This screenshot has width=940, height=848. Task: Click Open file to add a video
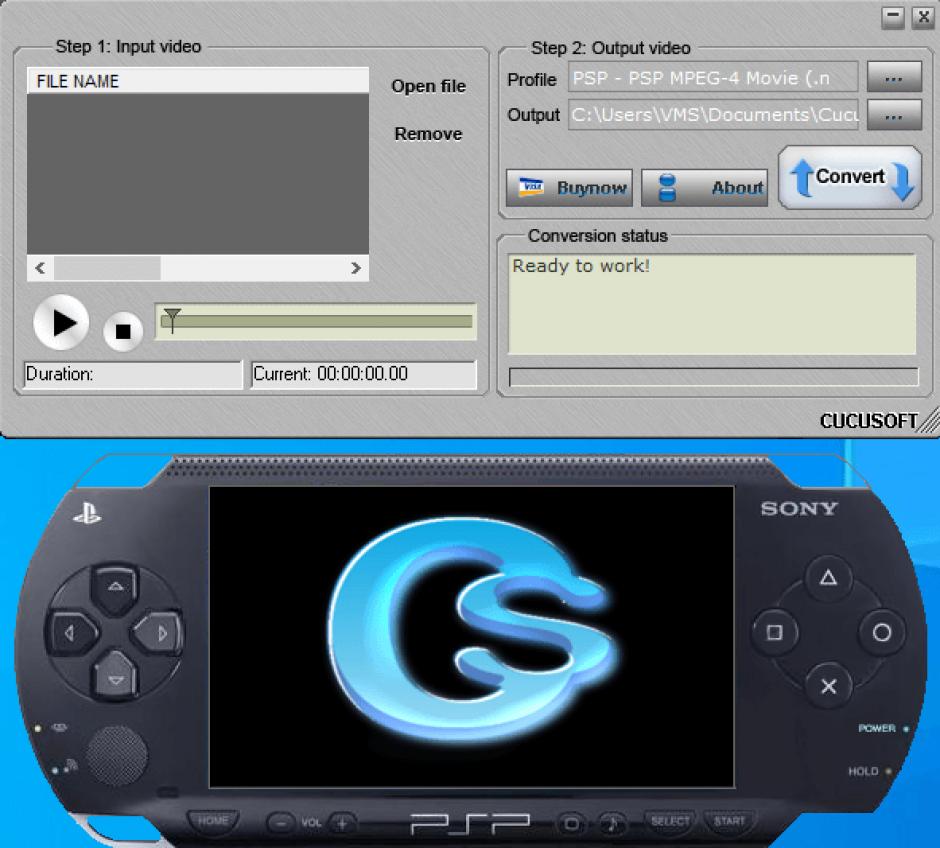(428, 86)
